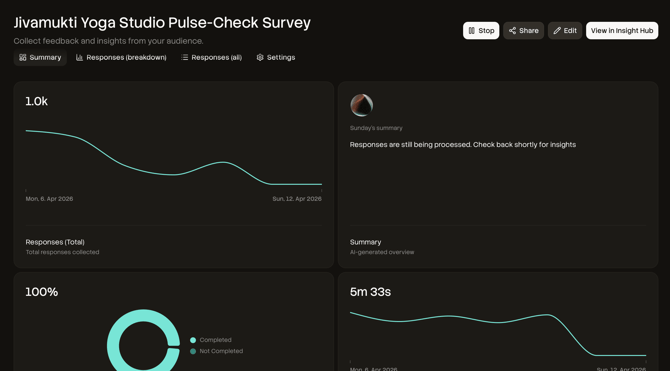Click the bar chart breakdown icon
The height and width of the screenshot is (371, 670).
tap(79, 57)
